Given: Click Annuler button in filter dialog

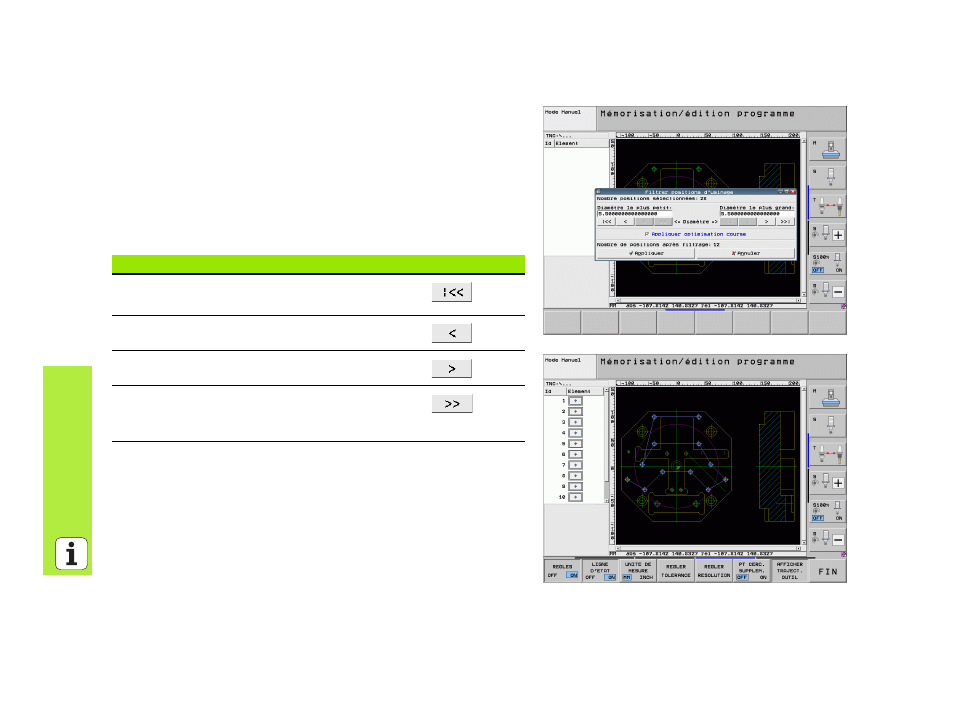Looking at the screenshot, I should pos(745,253).
